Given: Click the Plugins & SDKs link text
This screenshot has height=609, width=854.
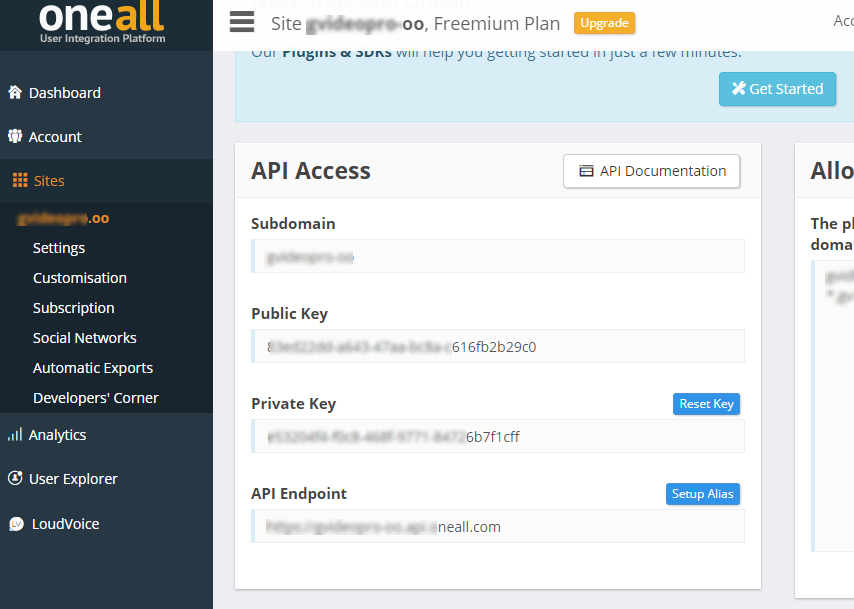Looking at the screenshot, I should [x=337, y=53].
